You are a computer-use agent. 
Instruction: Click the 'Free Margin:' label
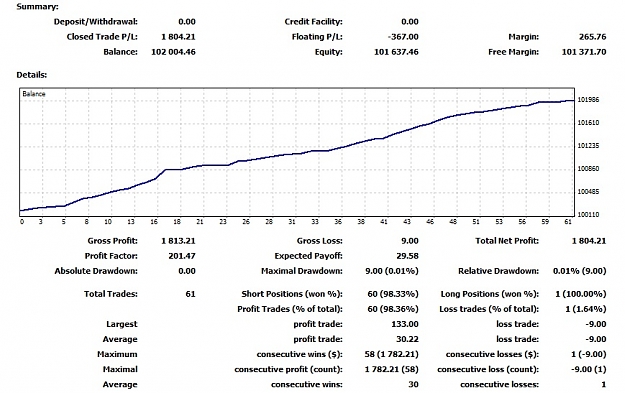pyautogui.click(x=513, y=52)
